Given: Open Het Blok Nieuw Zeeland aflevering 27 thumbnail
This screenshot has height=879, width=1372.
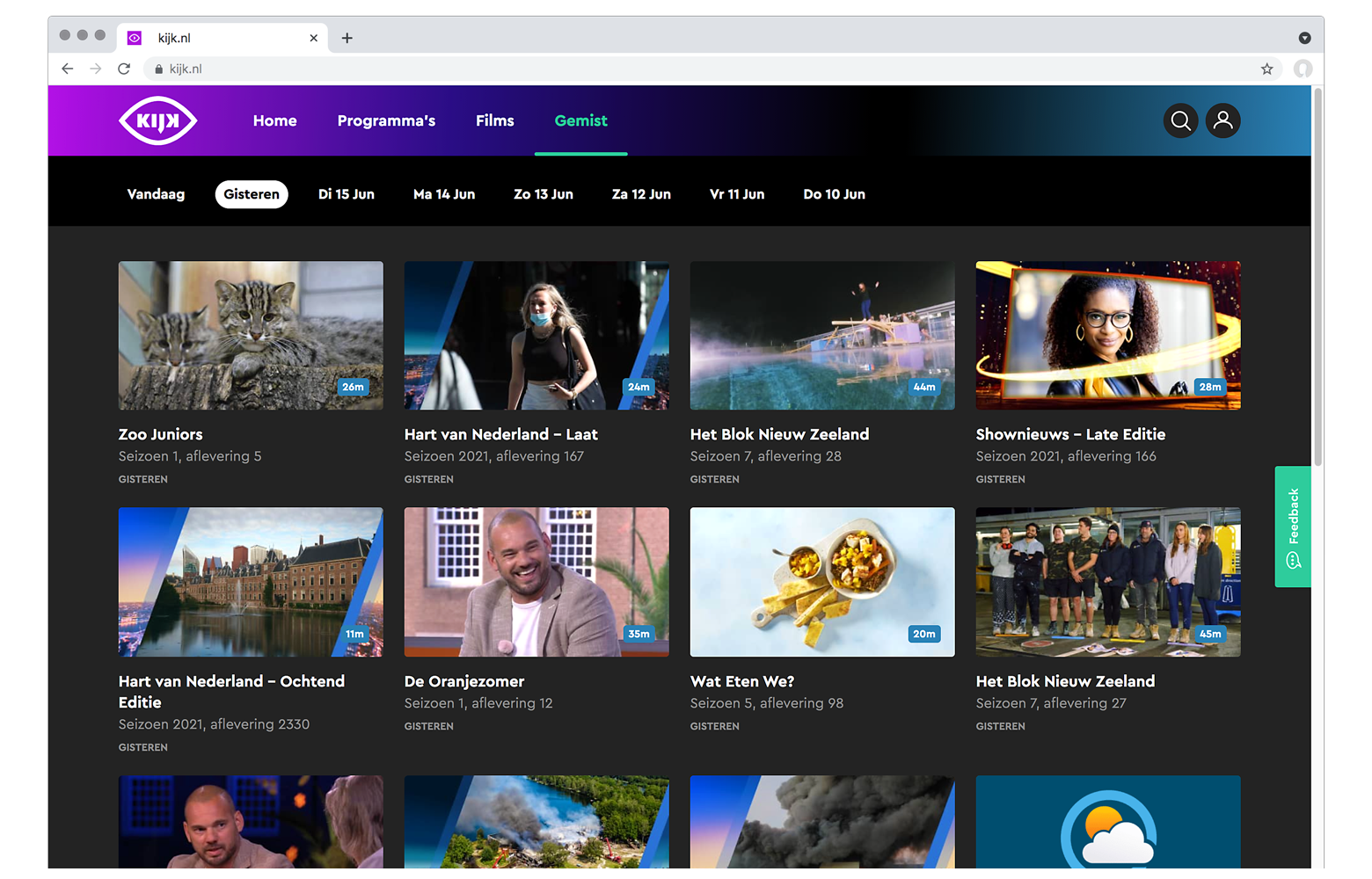Looking at the screenshot, I should (1108, 582).
